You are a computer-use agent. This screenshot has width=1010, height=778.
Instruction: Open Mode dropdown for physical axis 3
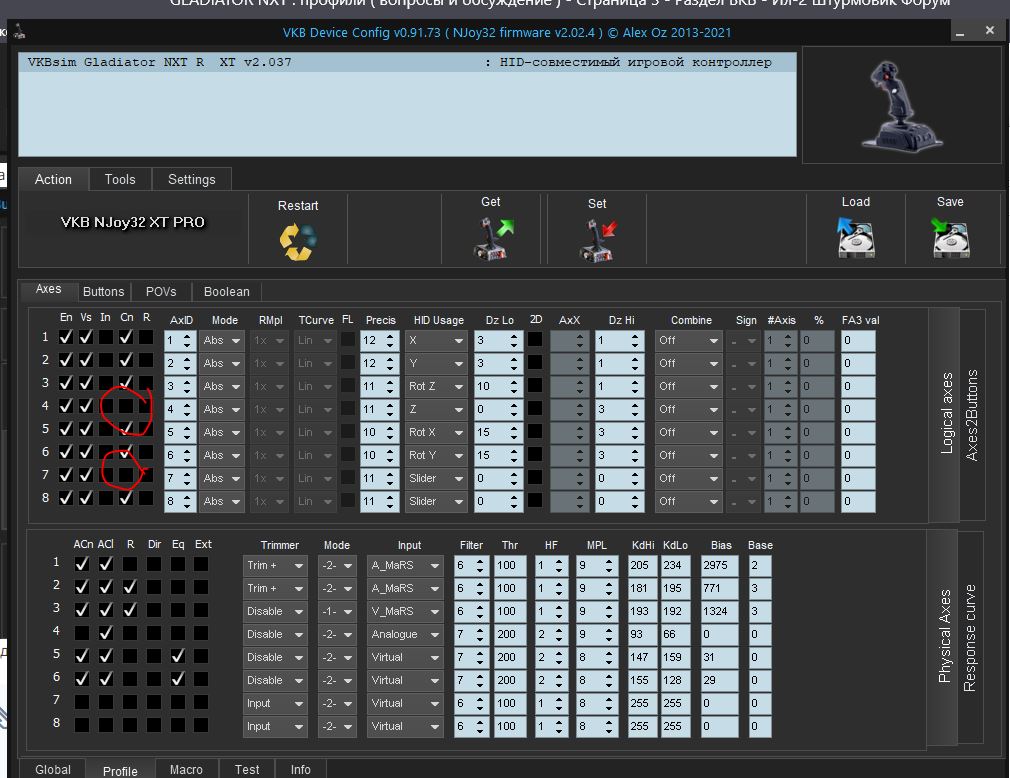[337, 611]
